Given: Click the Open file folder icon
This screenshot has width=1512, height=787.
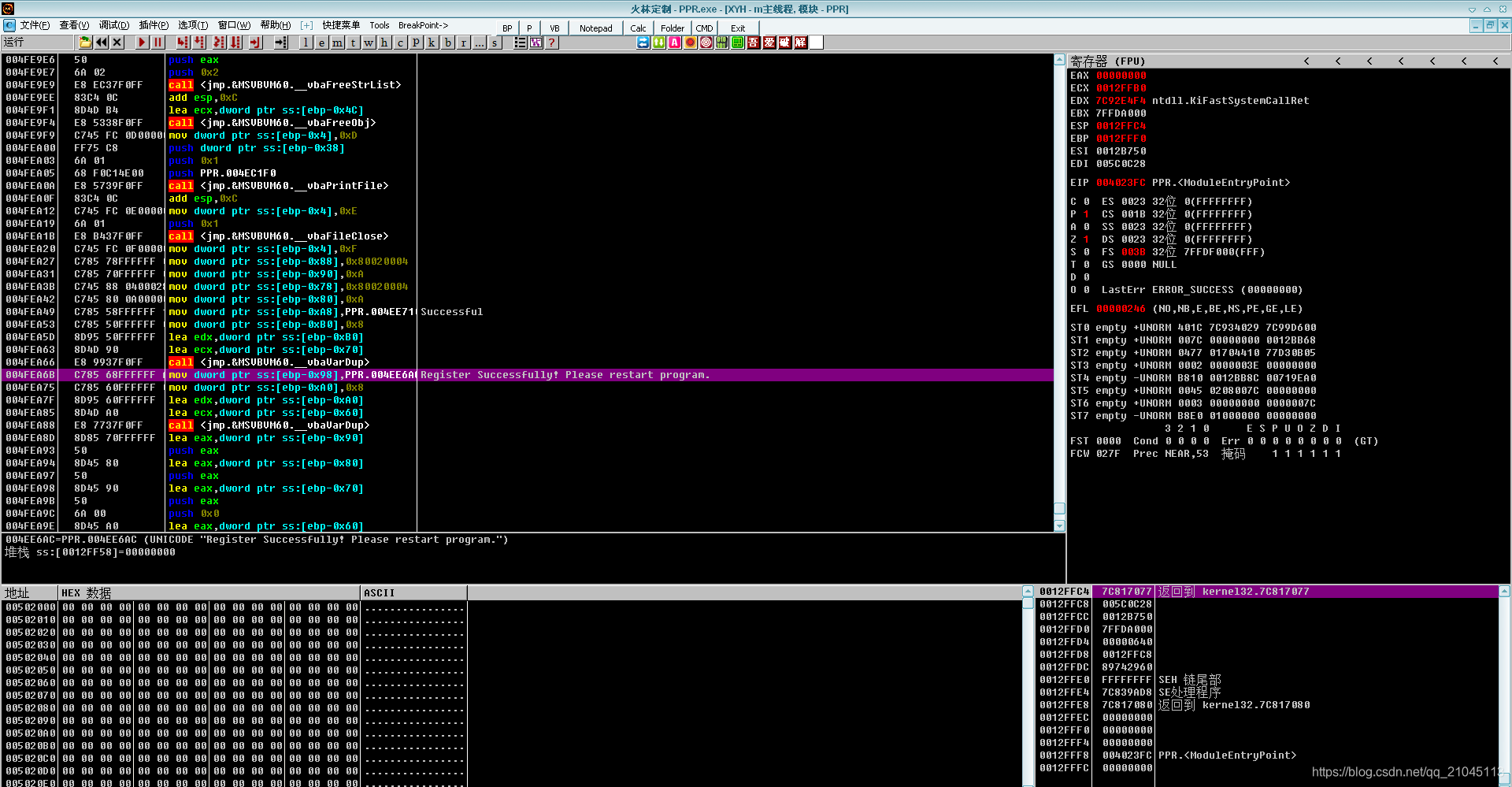Looking at the screenshot, I should pos(85,43).
